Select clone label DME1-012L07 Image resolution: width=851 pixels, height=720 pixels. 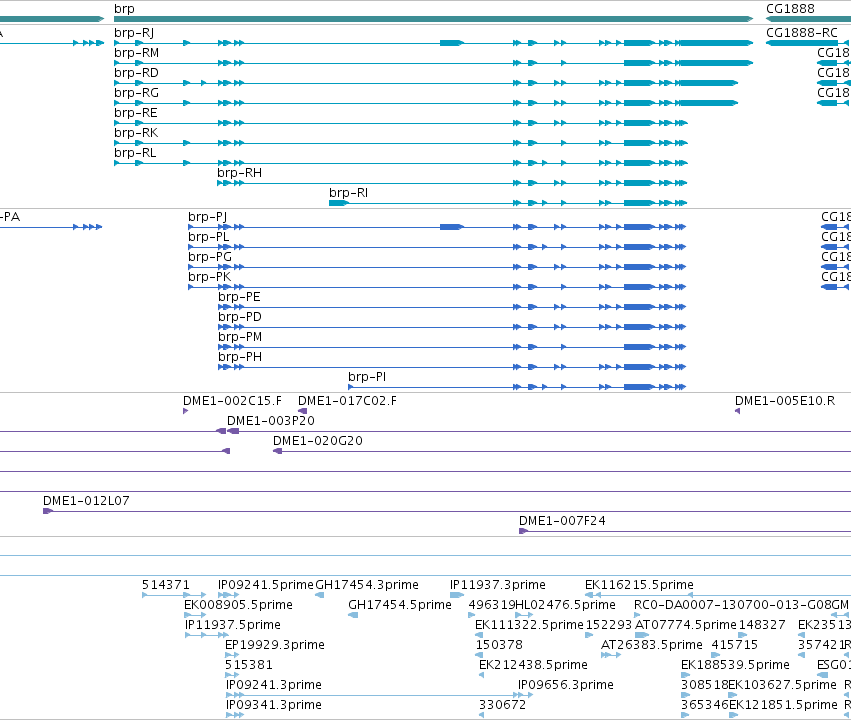(86, 501)
